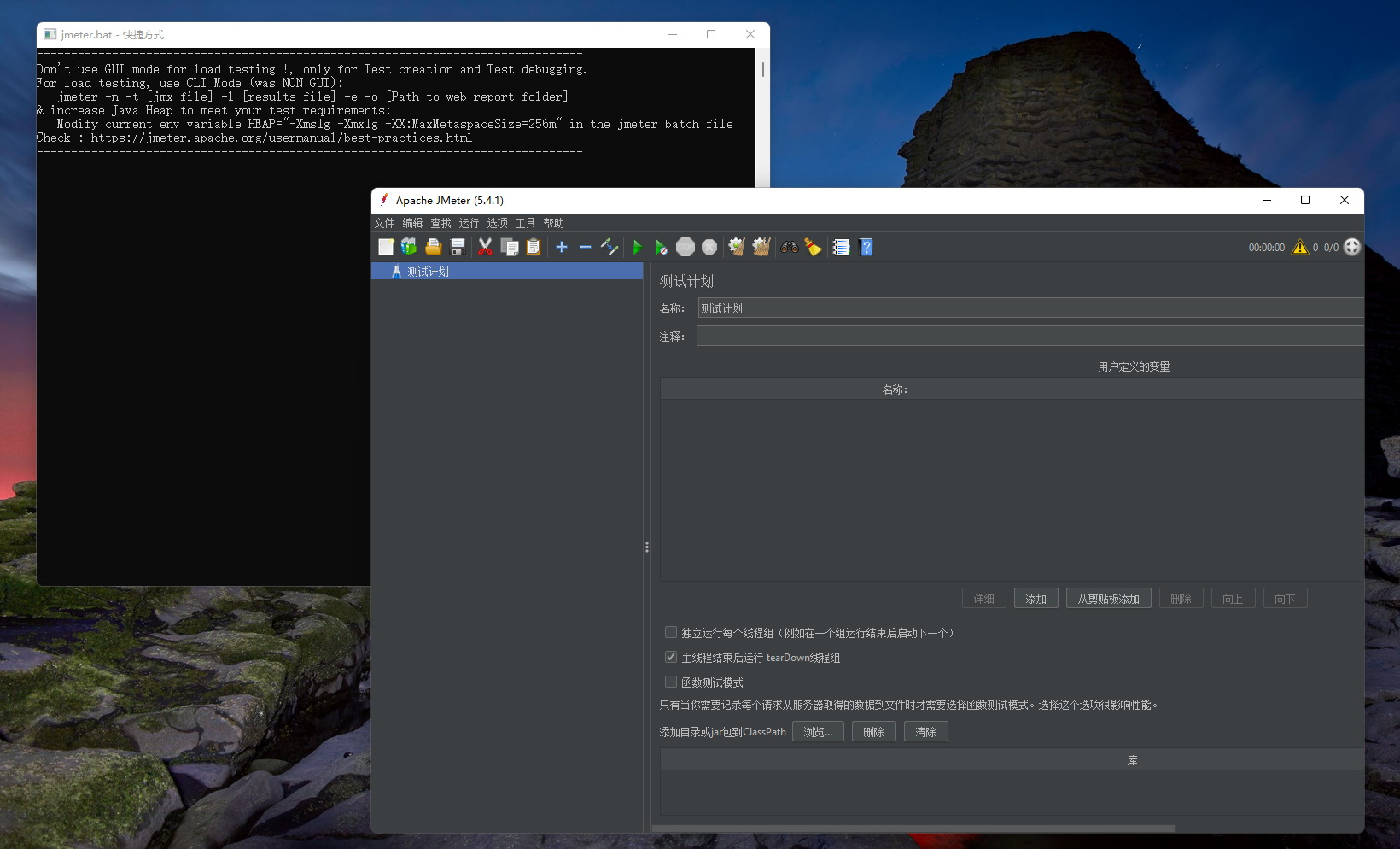Click the Paste clipboard icon
The width and height of the screenshot is (1400, 849).
534,247
